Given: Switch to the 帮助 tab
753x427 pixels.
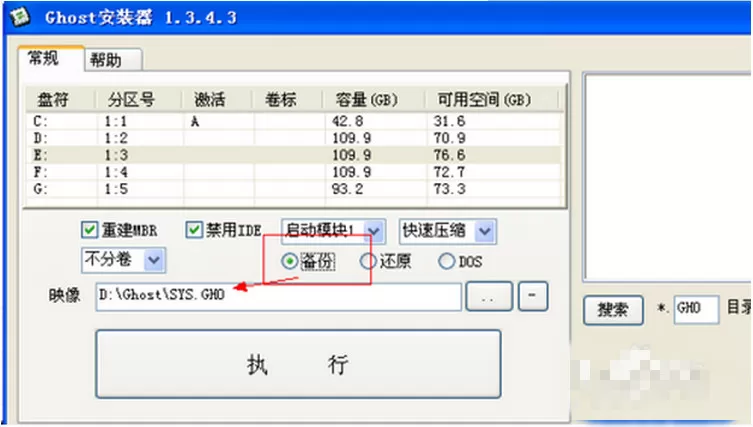Looking at the screenshot, I should point(113,60).
